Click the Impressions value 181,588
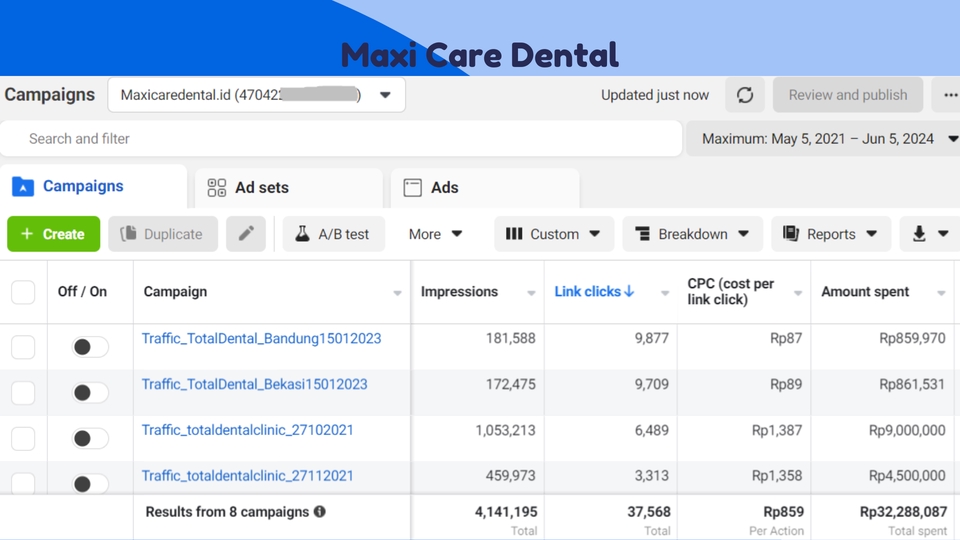960x540 pixels. pos(511,339)
